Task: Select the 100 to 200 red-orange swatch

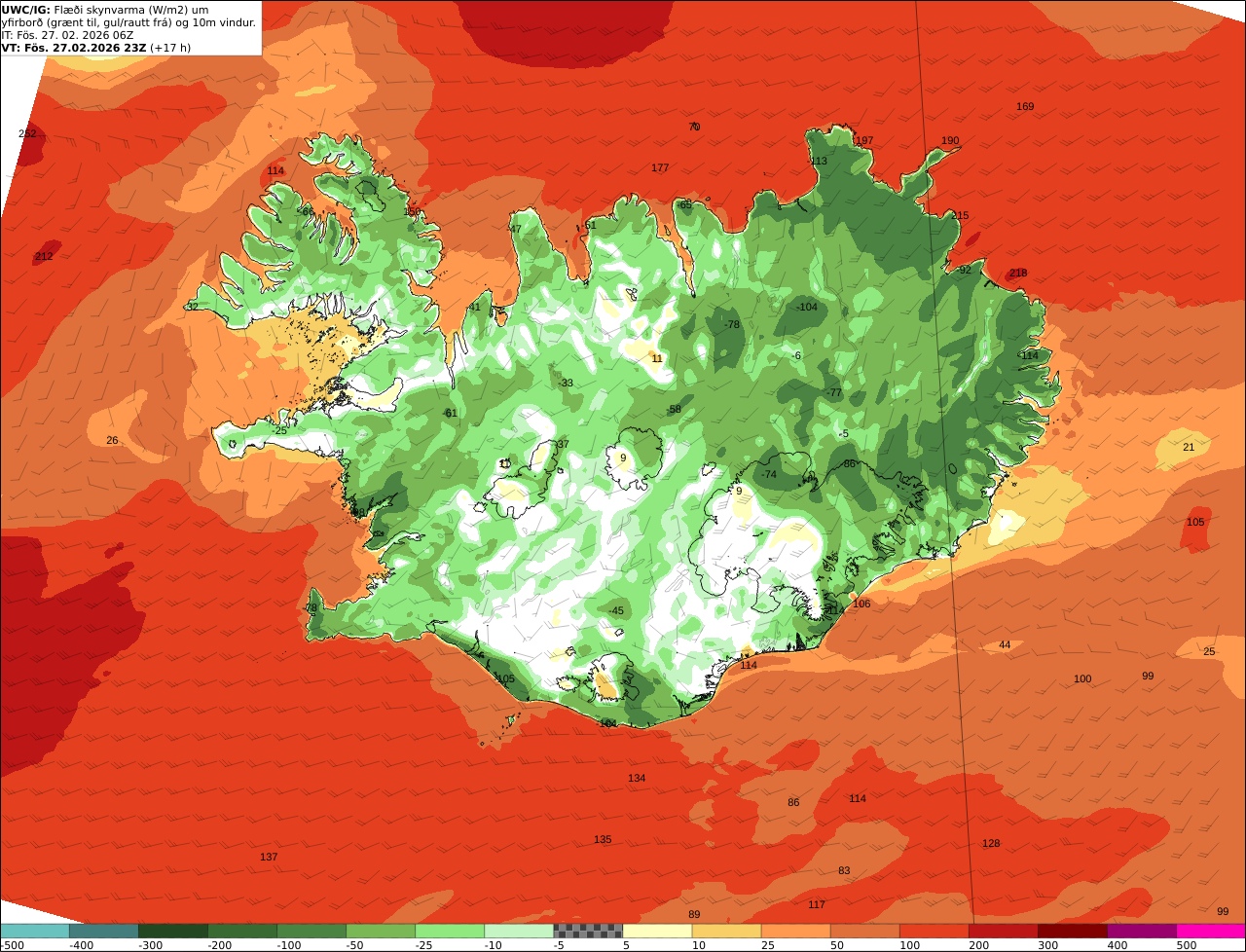Action: tap(934, 931)
